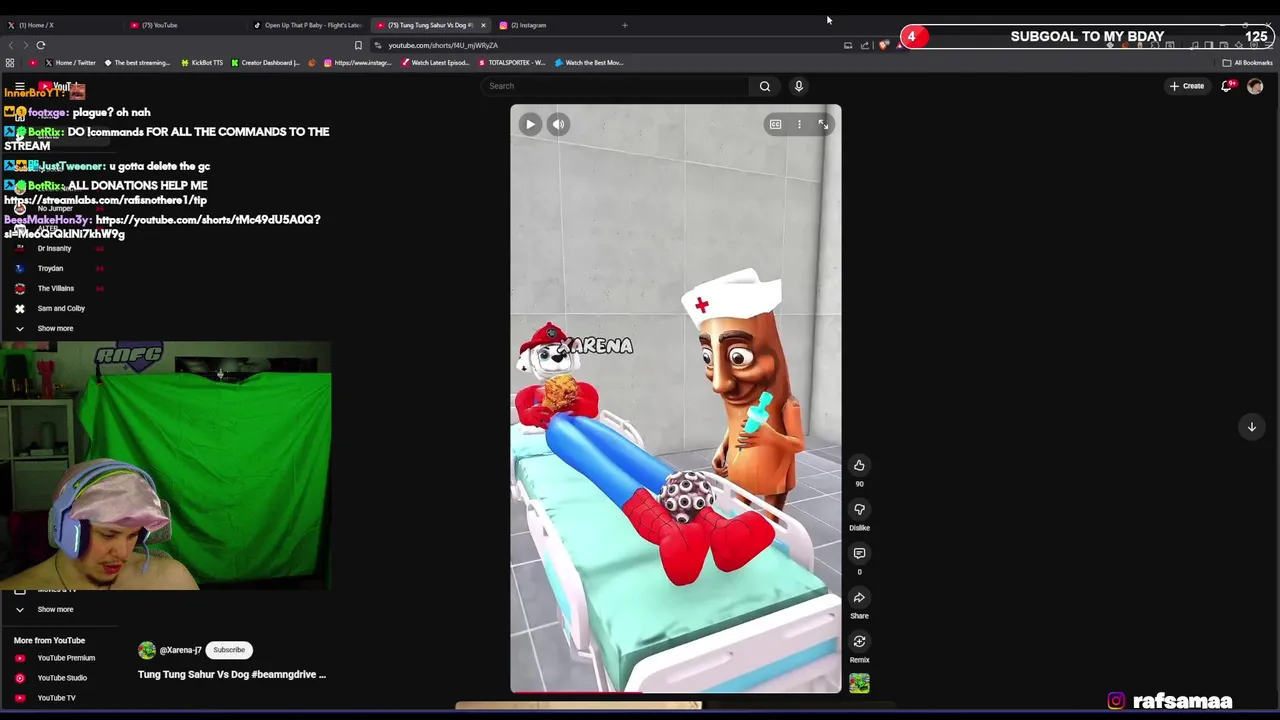1280x720 pixels.
Task: Open the Create button
Action: [x=1187, y=86]
